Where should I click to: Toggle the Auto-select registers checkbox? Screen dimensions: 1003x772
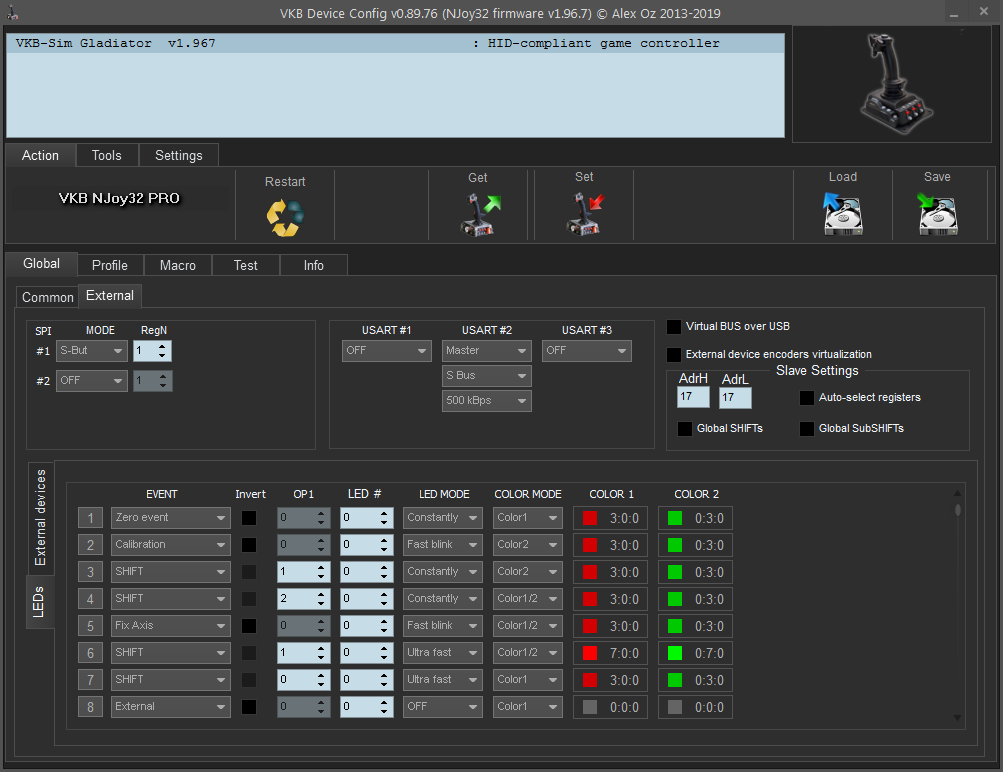(x=807, y=398)
